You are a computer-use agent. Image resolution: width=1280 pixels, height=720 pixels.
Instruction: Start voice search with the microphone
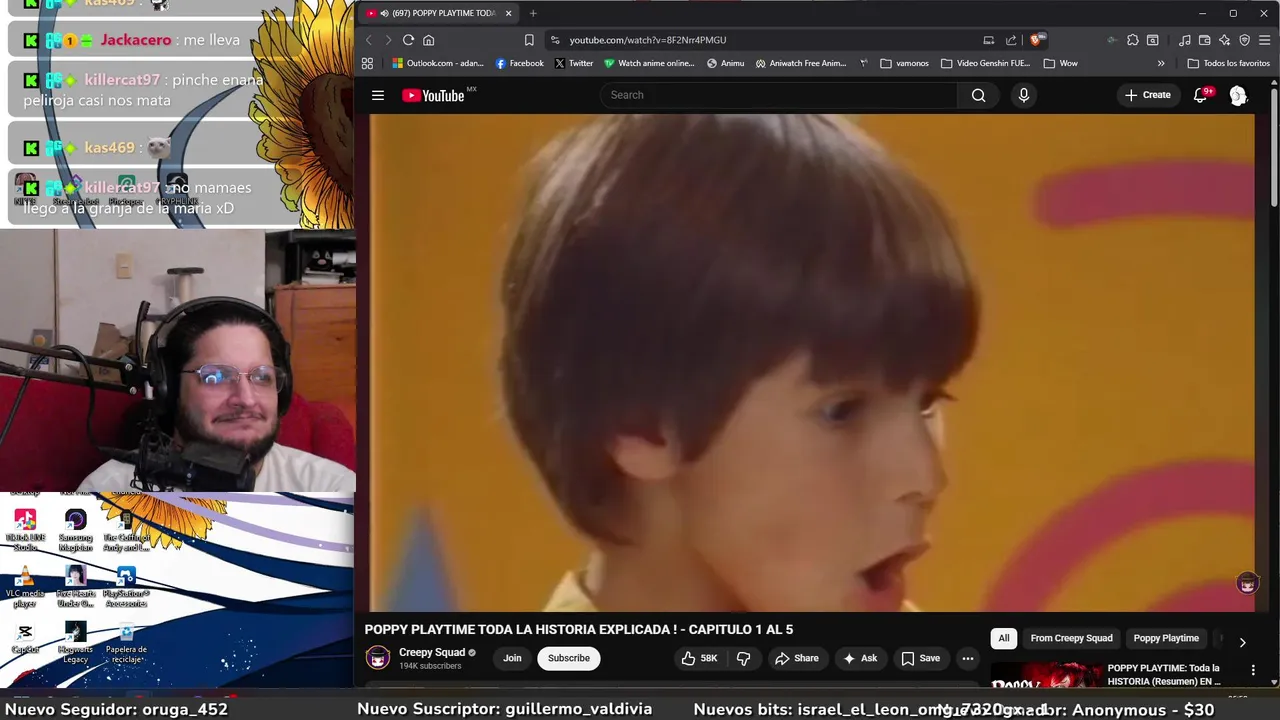pyautogui.click(x=1023, y=95)
